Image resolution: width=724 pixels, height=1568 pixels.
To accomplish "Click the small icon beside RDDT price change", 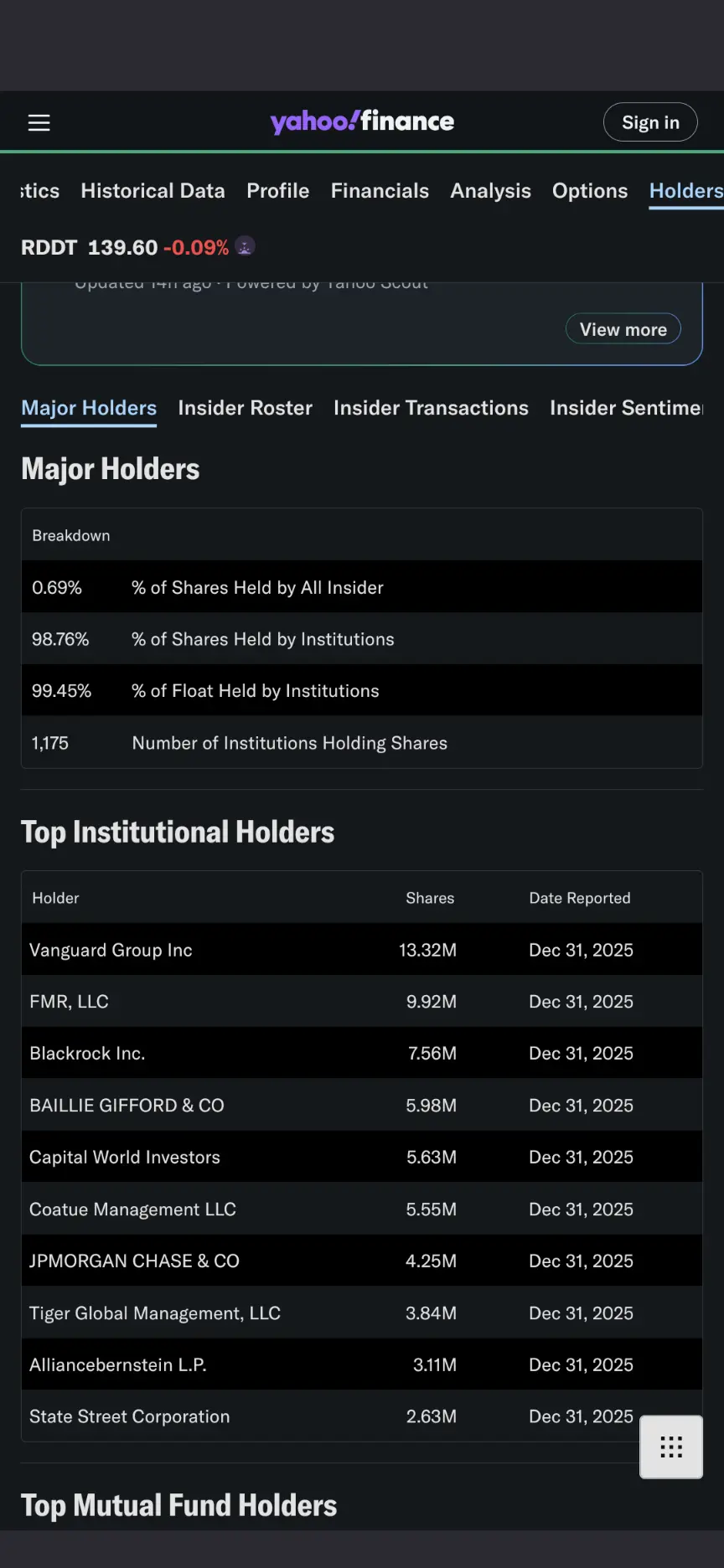I will tap(245, 247).
